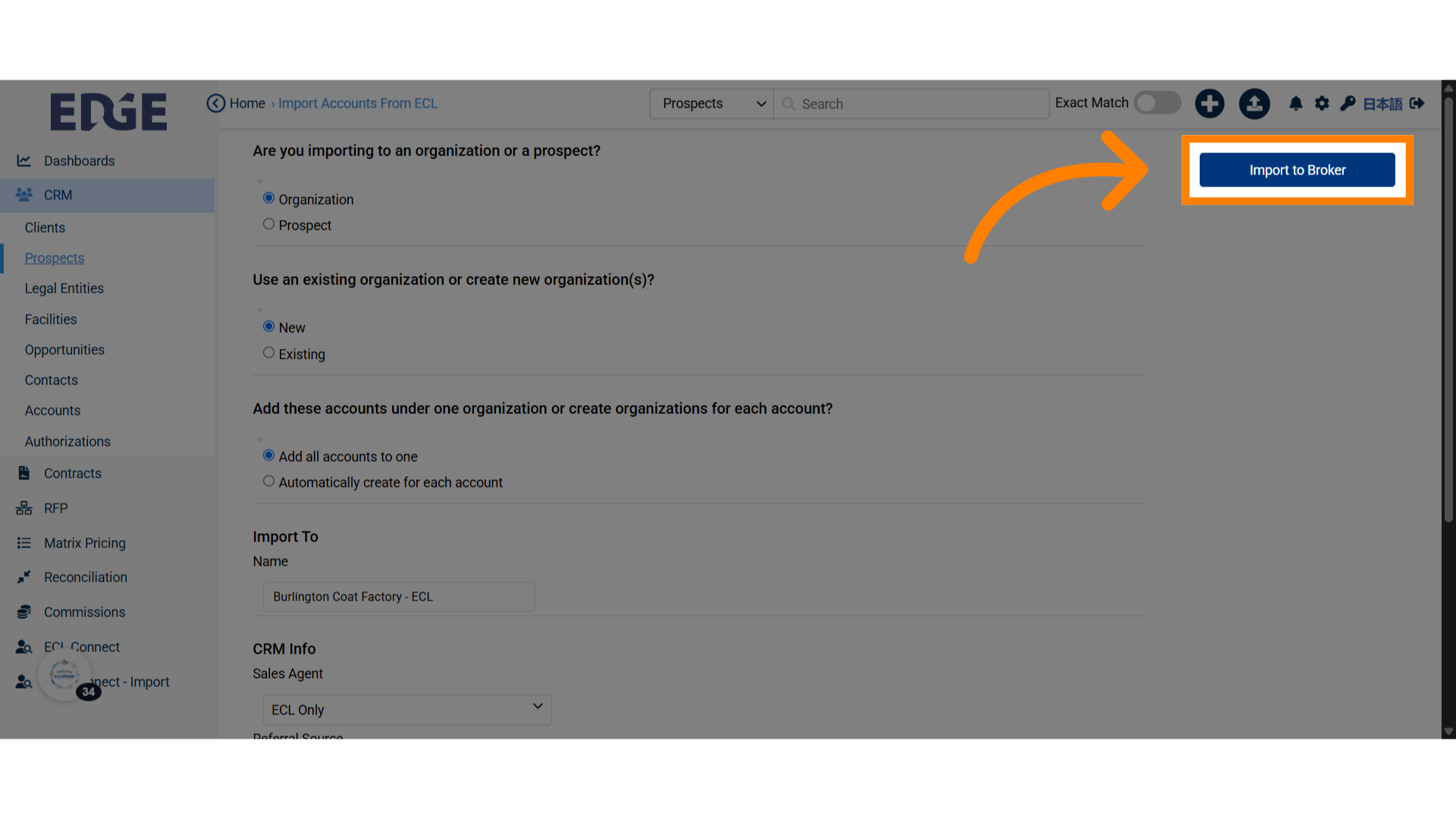Click the upload import icon in header

click(1254, 103)
